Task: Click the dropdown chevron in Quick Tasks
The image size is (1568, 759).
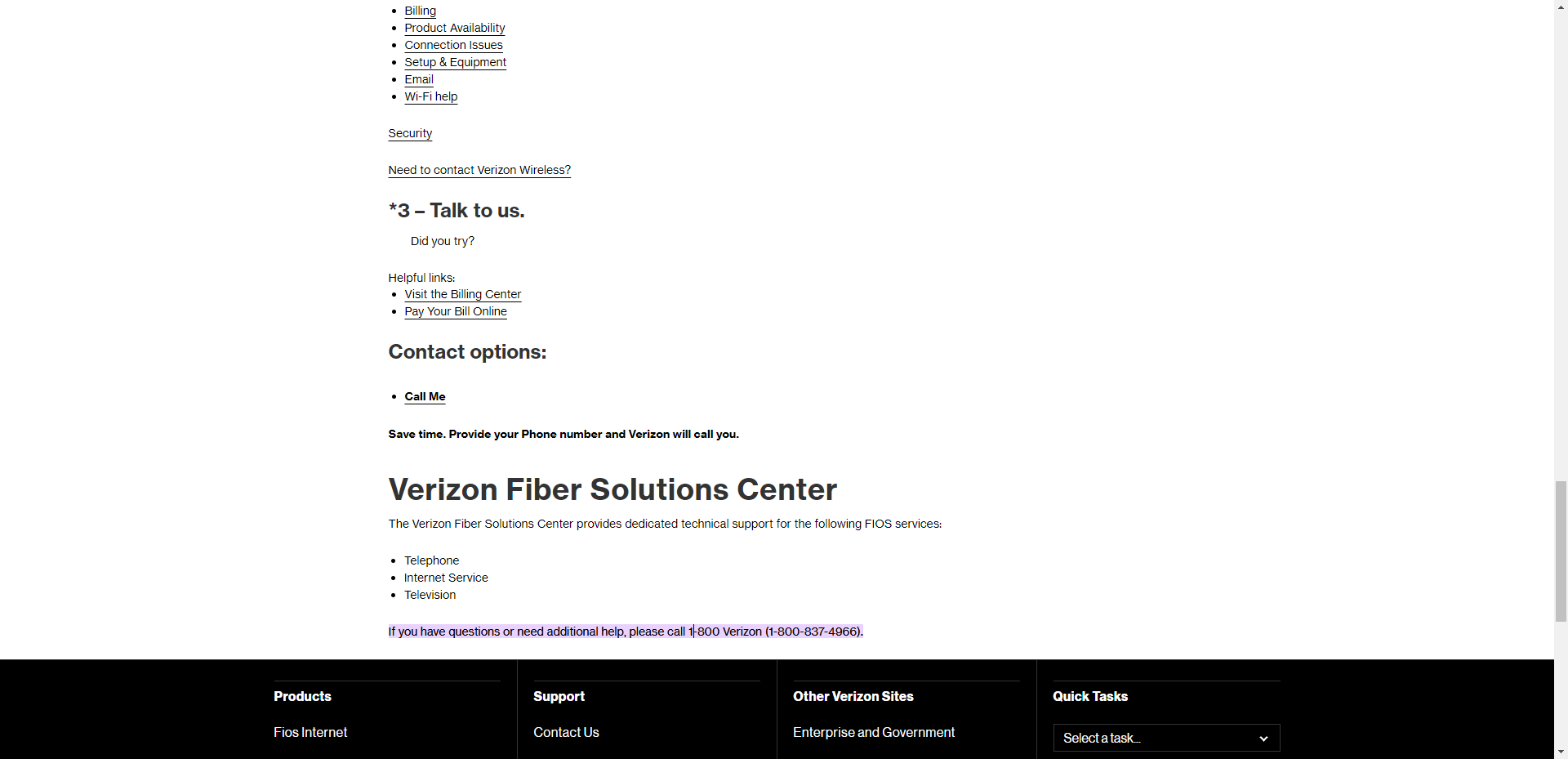Action: coord(1263,738)
